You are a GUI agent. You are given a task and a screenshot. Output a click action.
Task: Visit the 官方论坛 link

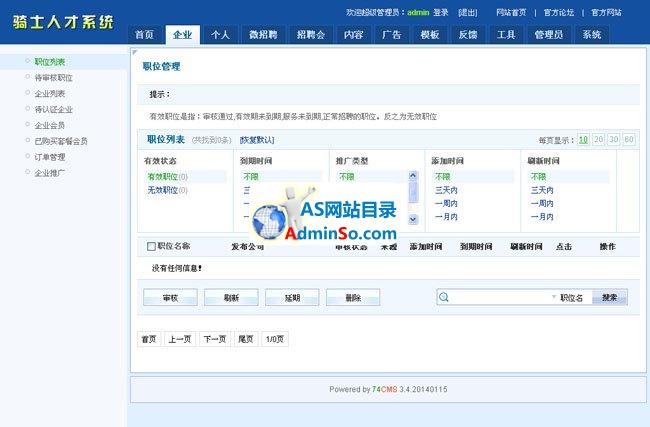pyautogui.click(x=559, y=12)
